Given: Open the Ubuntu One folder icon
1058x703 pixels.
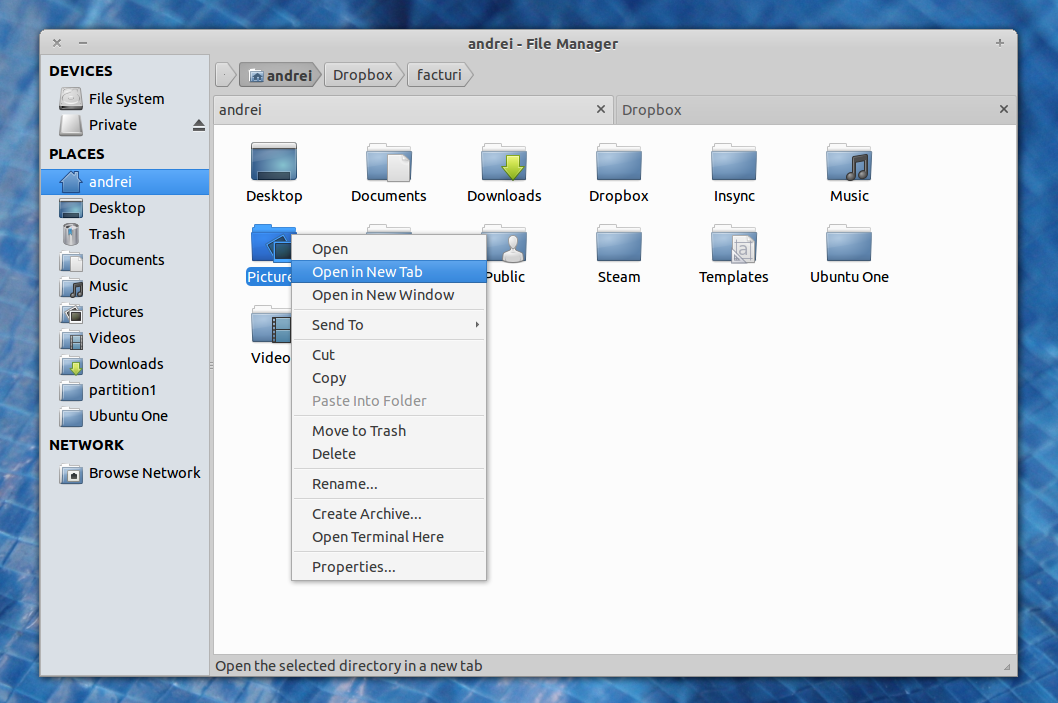Looking at the screenshot, I should (x=849, y=244).
